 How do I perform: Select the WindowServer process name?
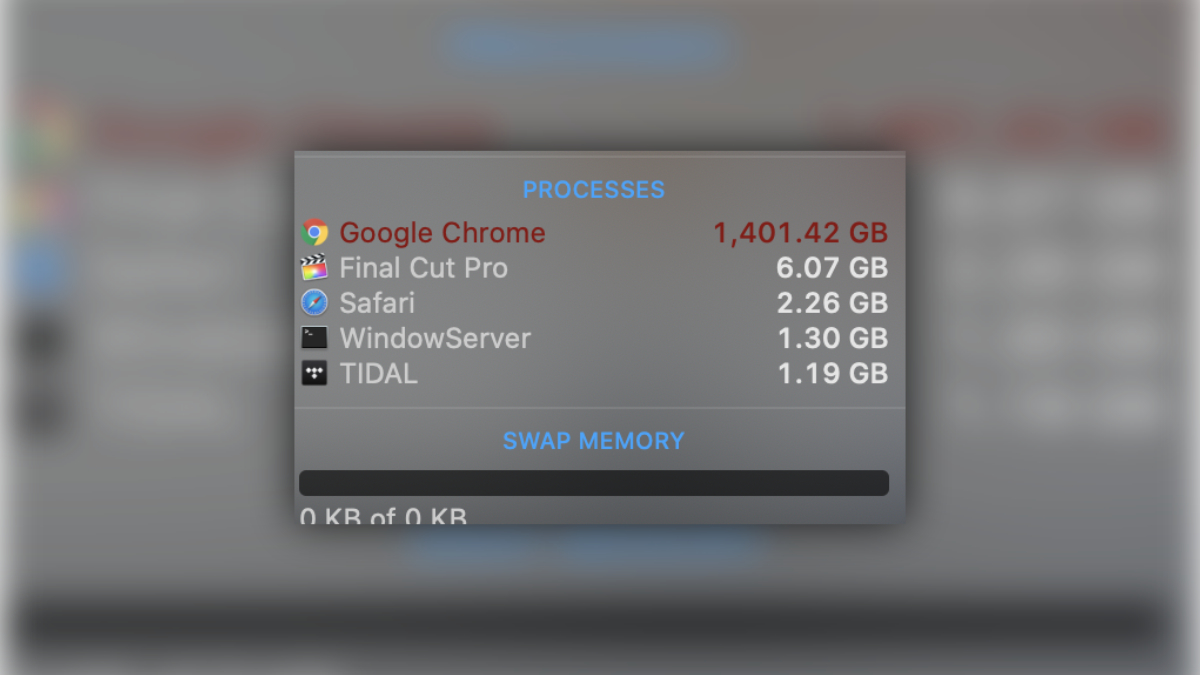[x=435, y=338]
